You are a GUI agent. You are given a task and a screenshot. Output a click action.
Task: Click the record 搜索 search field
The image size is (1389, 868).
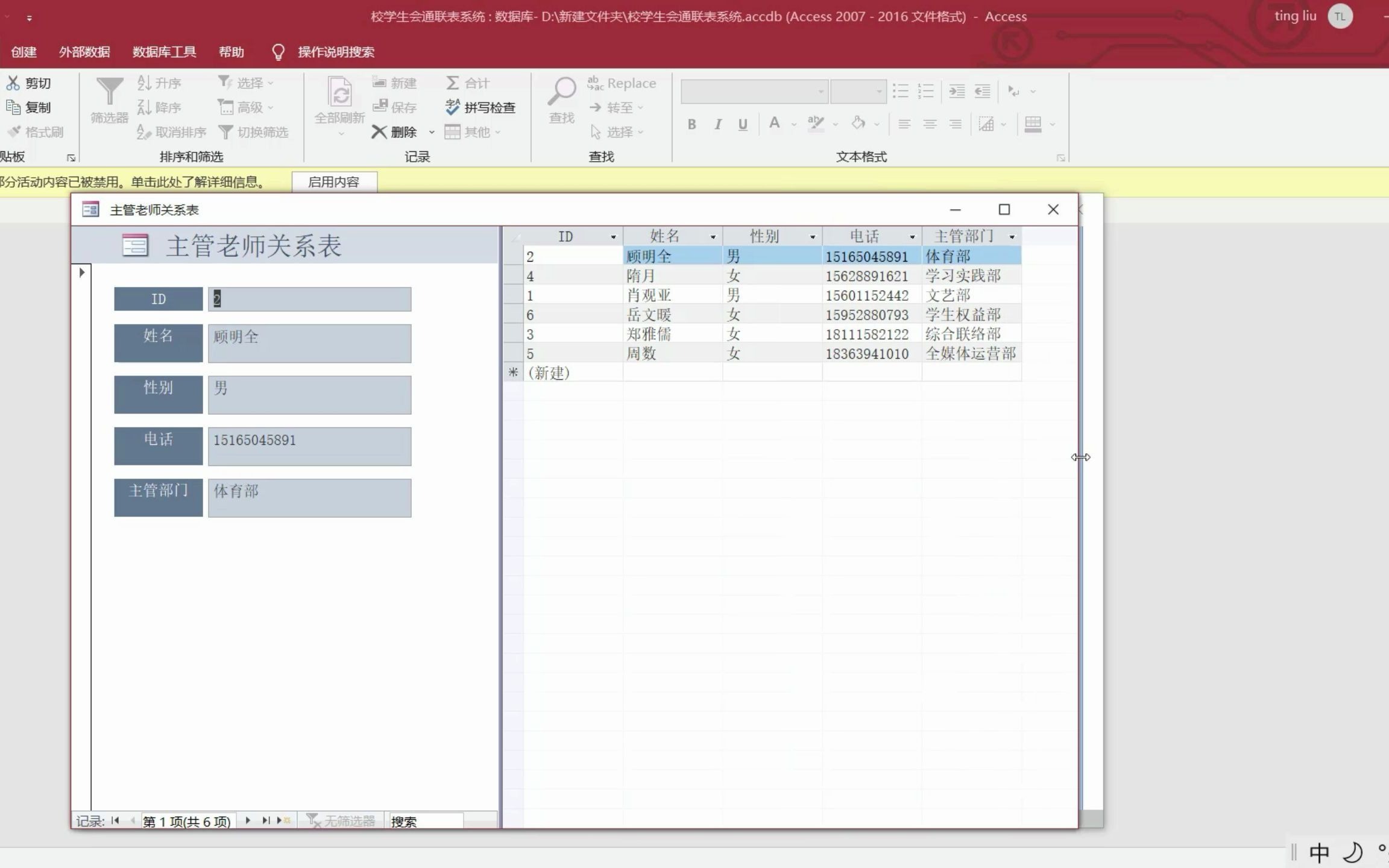426,821
